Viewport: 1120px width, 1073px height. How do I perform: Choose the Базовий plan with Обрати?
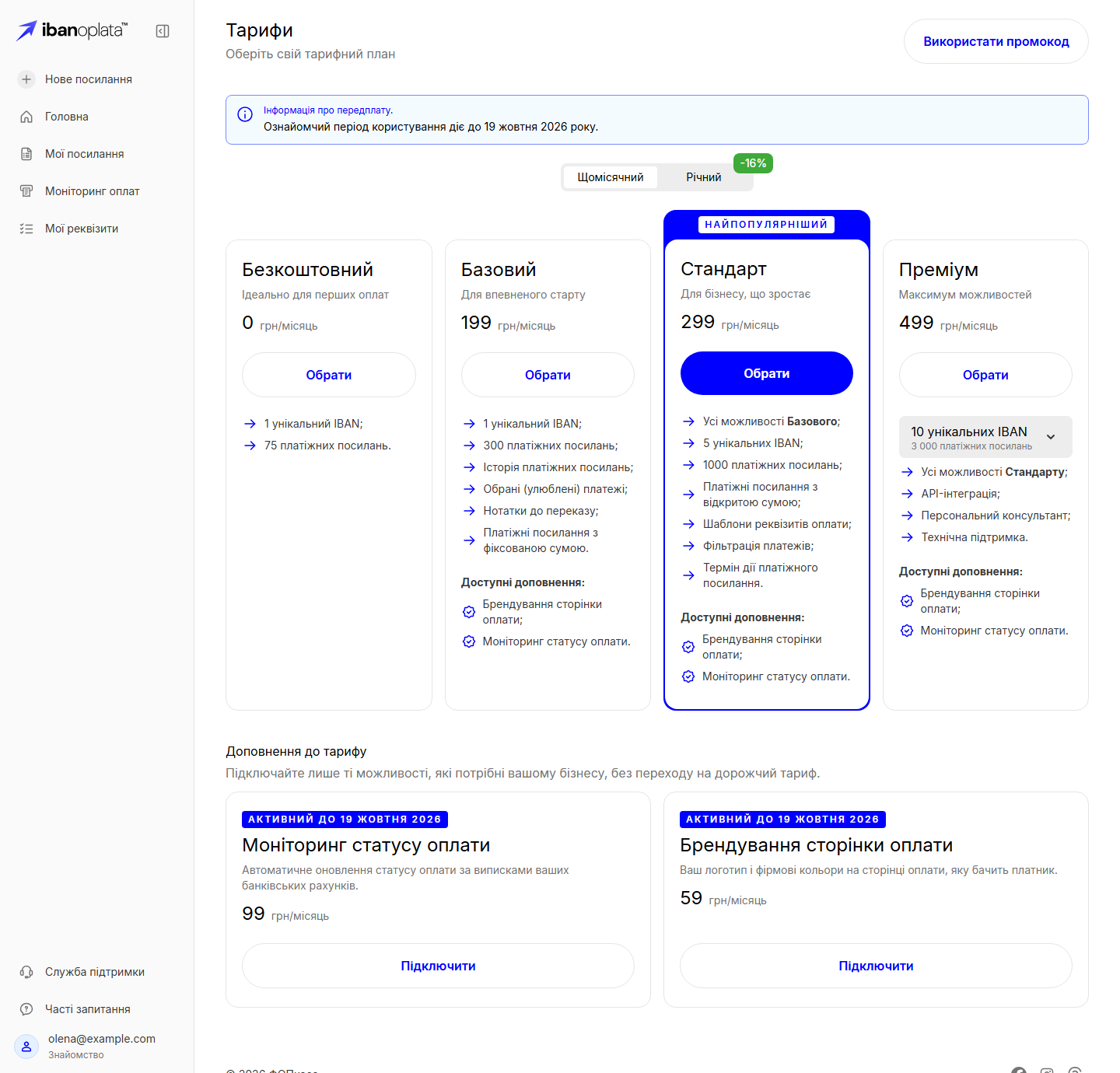coord(548,375)
